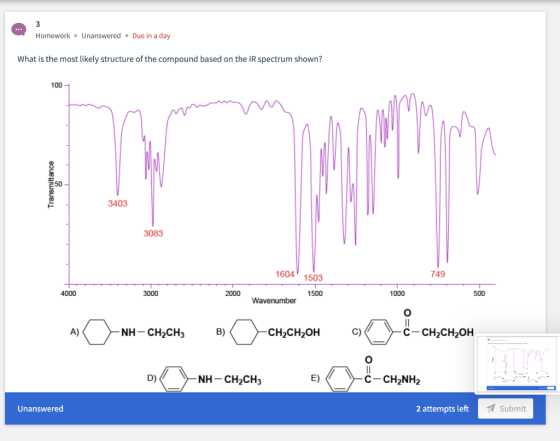Click the 100 transmittance axis label
Image resolution: width=560 pixels, height=441 pixels.
coord(56,85)
